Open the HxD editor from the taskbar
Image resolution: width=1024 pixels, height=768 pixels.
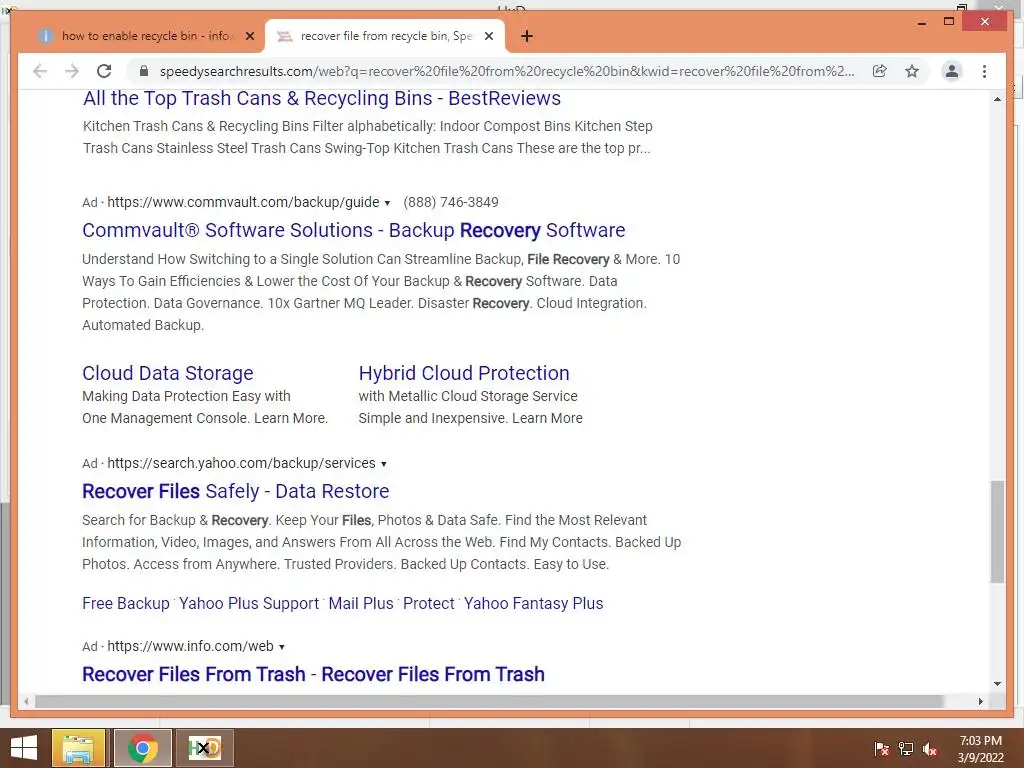coord(204,748)
